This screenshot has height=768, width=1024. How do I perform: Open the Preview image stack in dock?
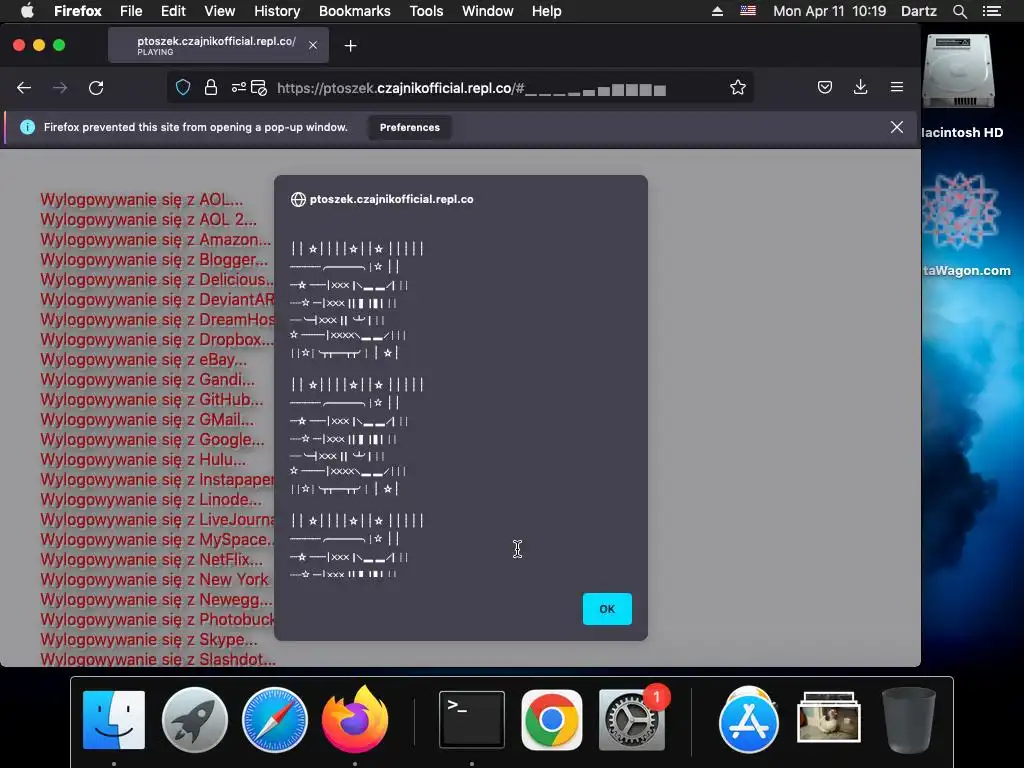829,717
